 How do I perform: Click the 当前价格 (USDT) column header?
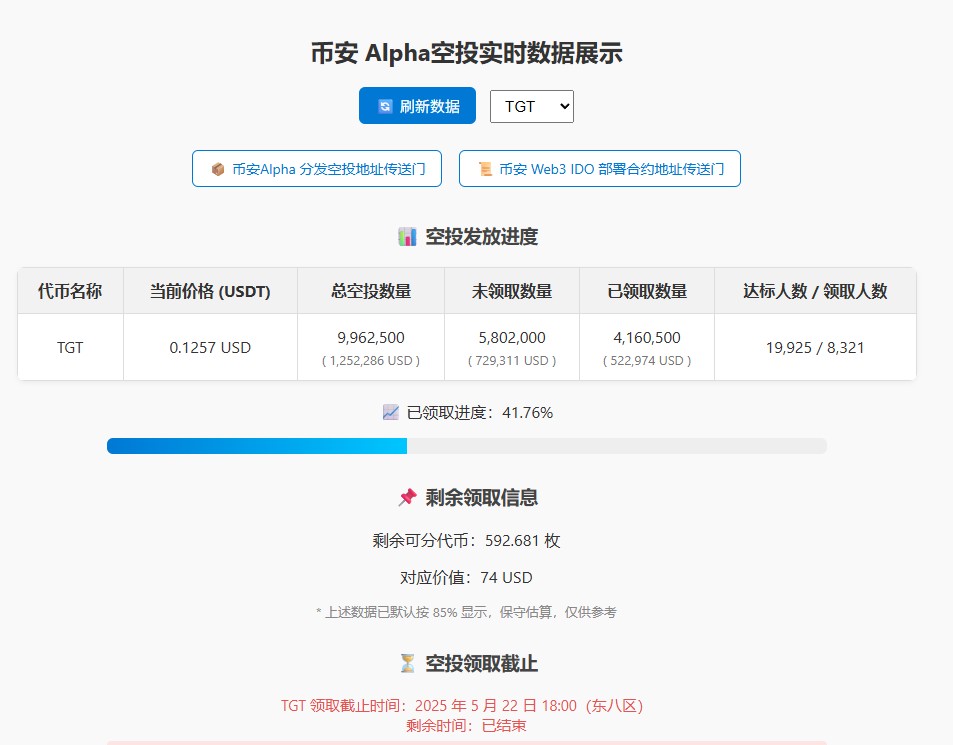tap(210, 291)
